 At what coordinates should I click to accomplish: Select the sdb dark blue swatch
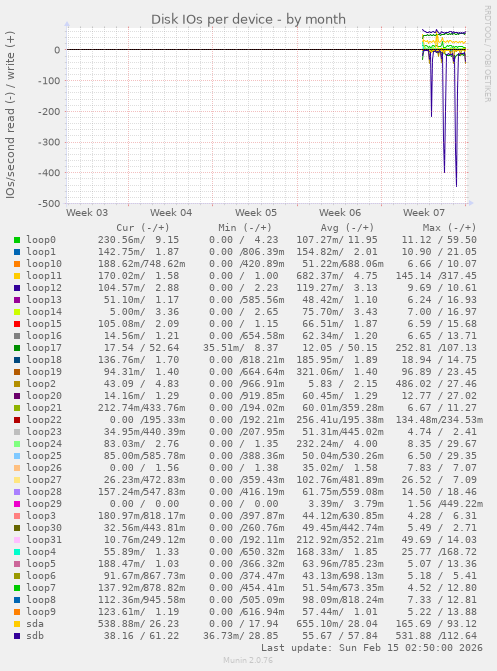point(17,636)
